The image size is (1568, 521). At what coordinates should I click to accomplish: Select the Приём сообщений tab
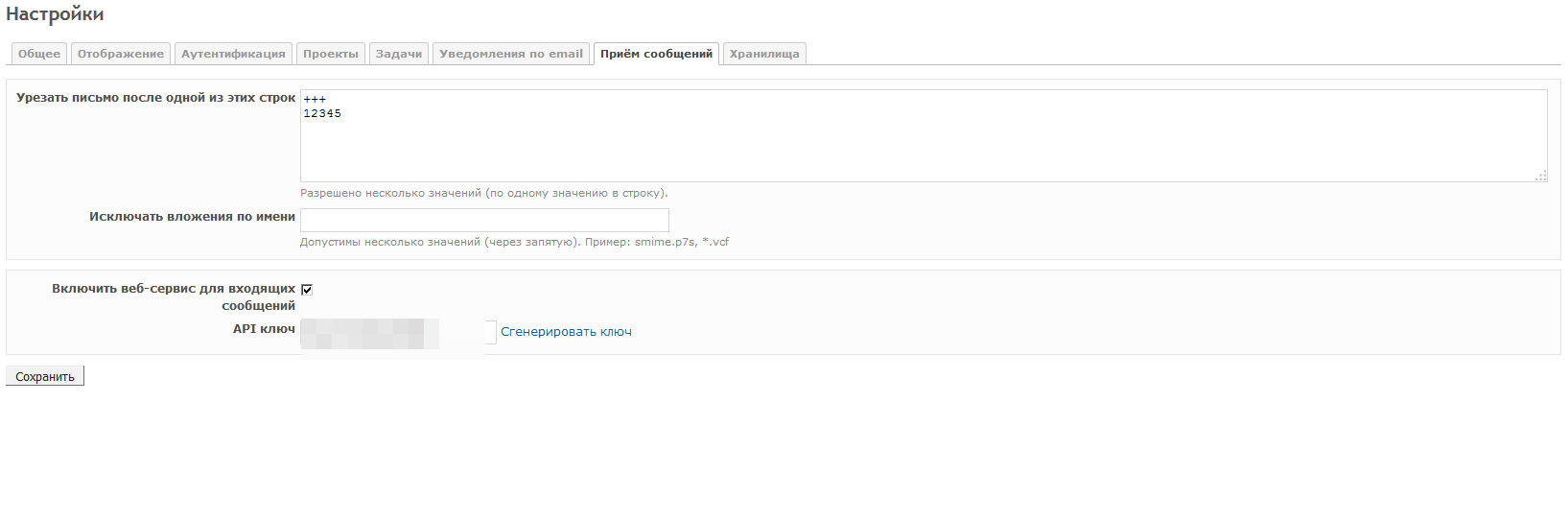click(656, 54)
